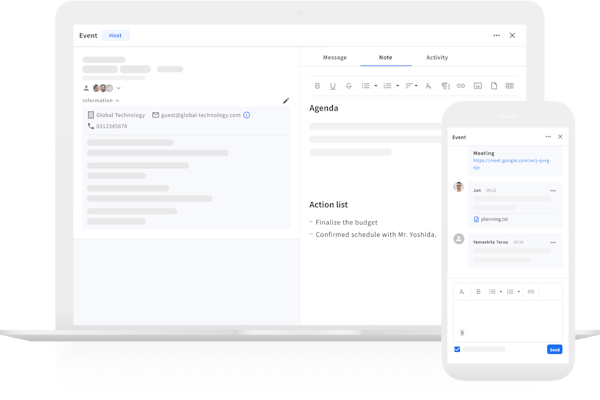Open the Google Meet meeting link
This screenshot has width=600, height=400.
tap(504, 162)
